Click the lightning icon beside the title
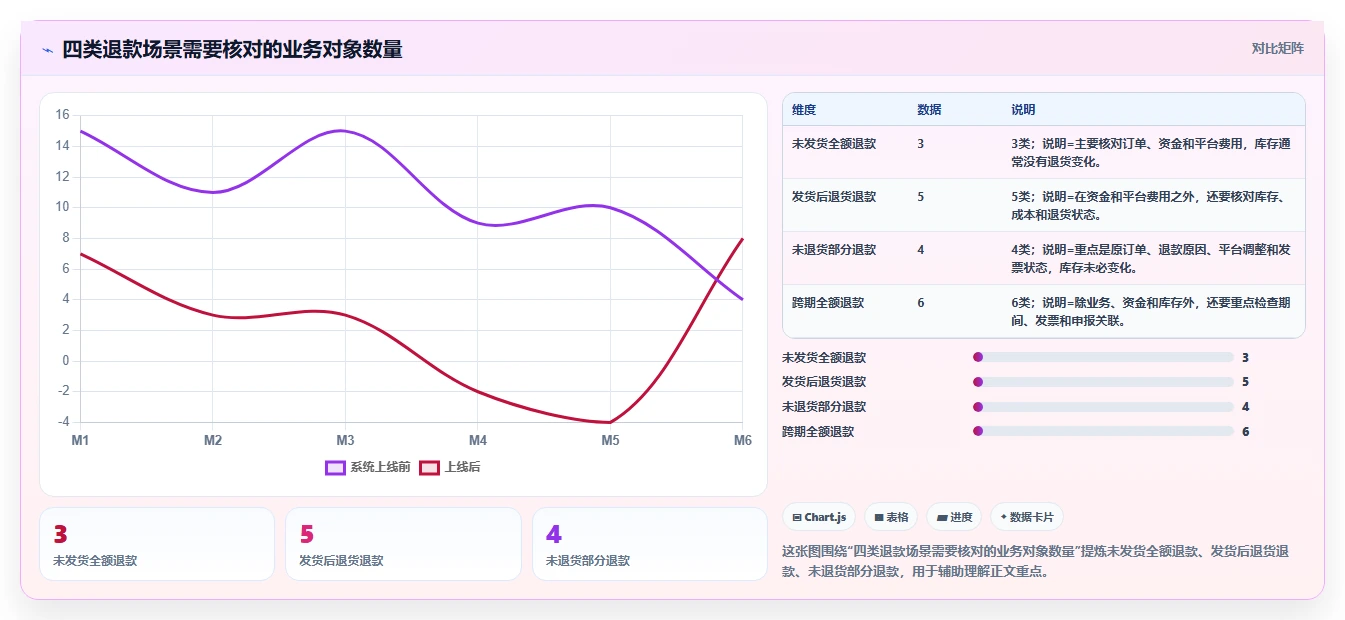 (x=47, y=50)
